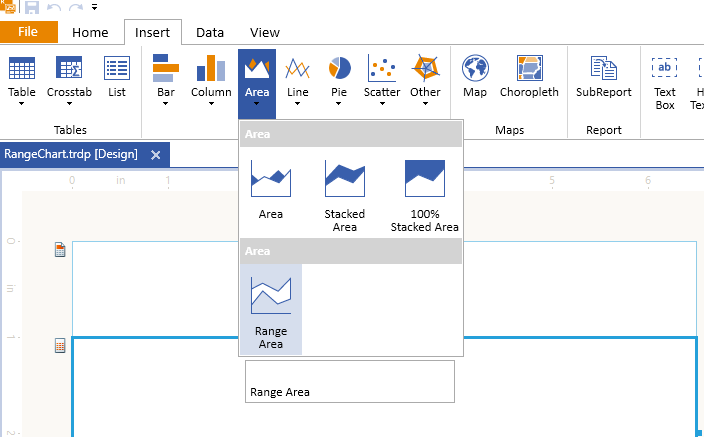Viewport: 704px width, 437px height.
Task: Expand the Line chart dropdown arrow
Action: (x=297, y=104)
